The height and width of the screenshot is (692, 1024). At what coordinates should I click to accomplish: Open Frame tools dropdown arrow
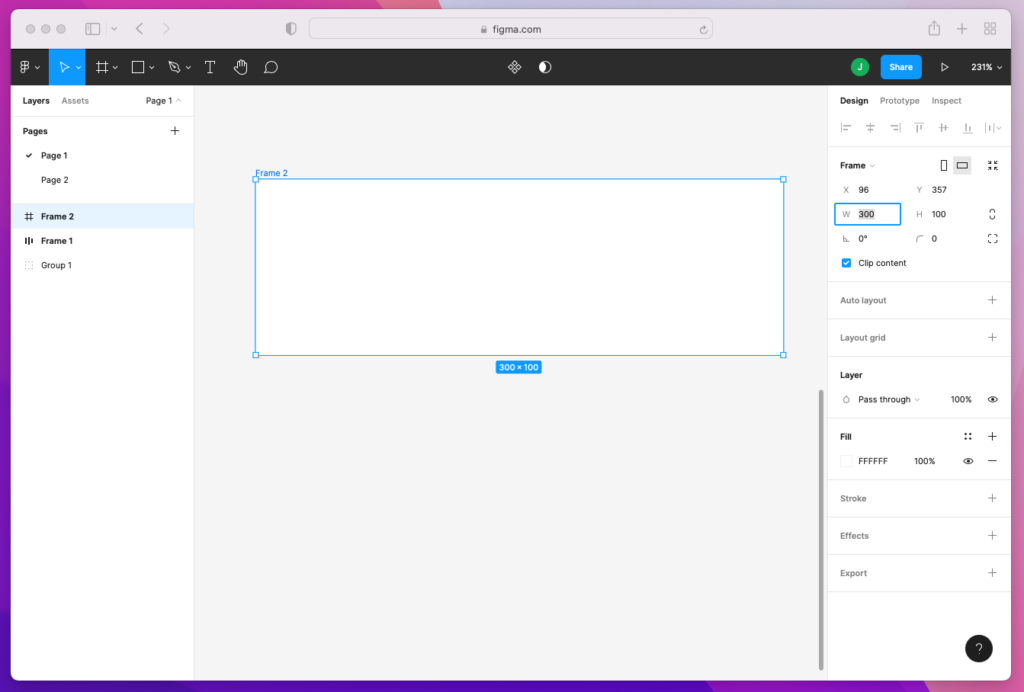pyautogui.click(x=115, y=67)
